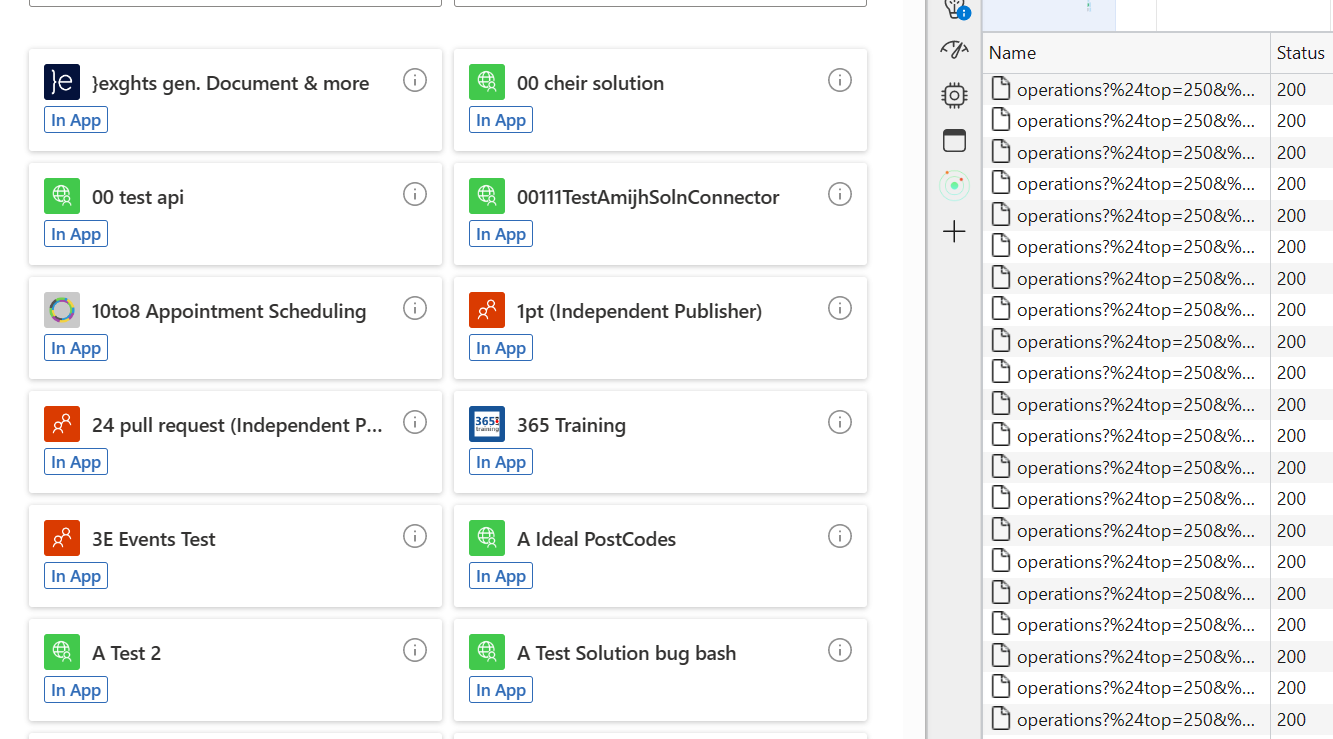Open In App link under 3E Events Test
This screenshot has height=739, width=1333.
click(75, 575)
